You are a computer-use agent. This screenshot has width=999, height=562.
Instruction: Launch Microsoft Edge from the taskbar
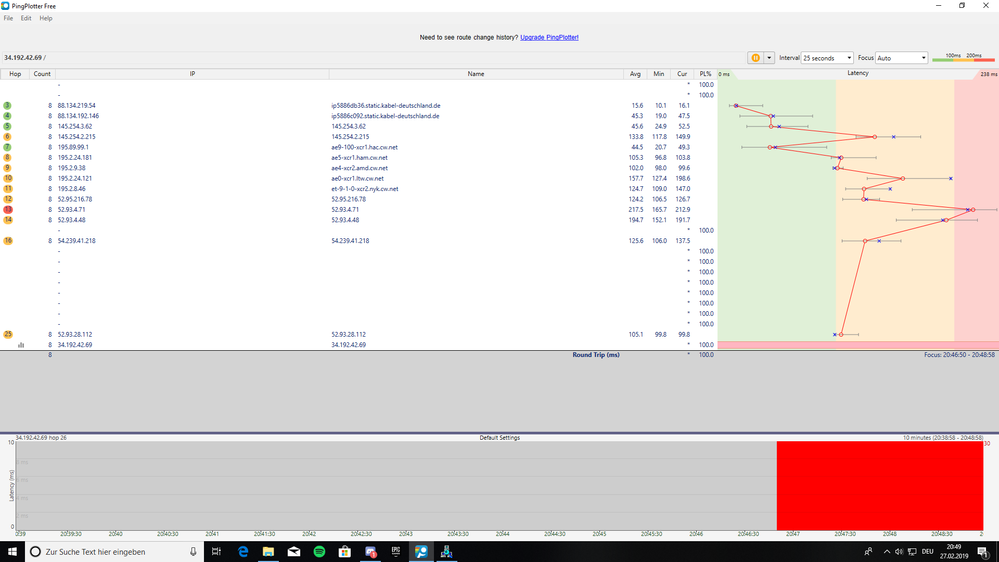coord(243,552)
